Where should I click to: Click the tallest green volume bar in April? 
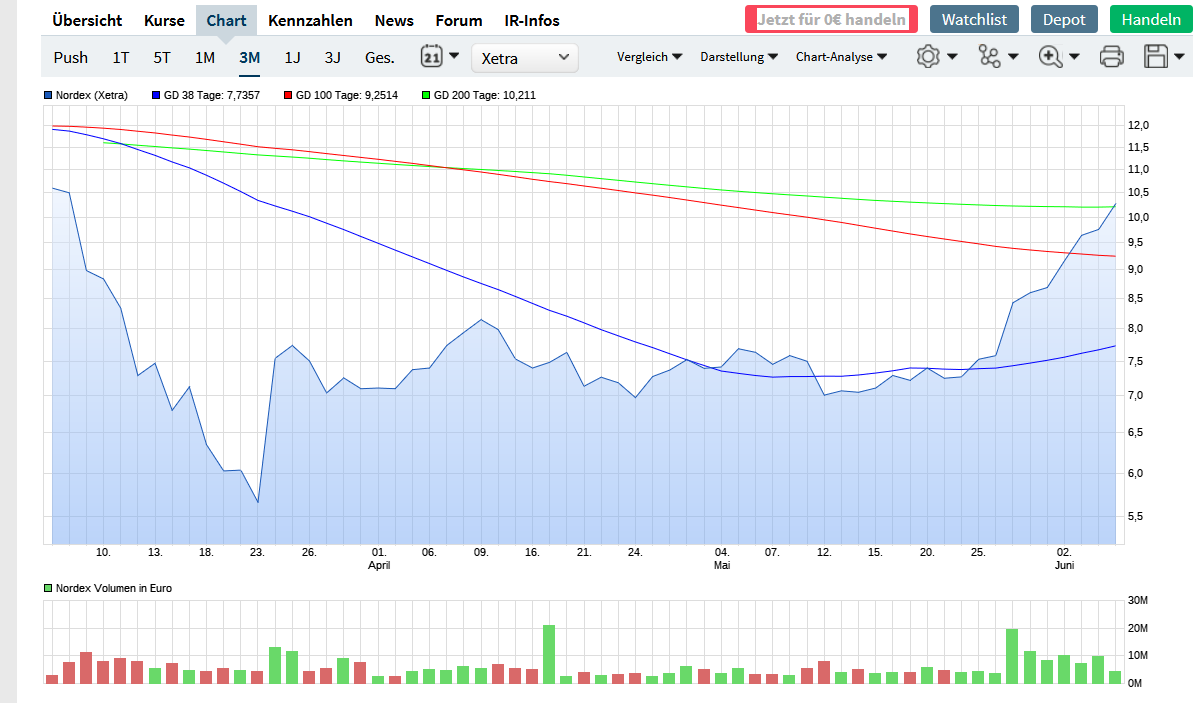pyautogui.click(x=549, y=654)
